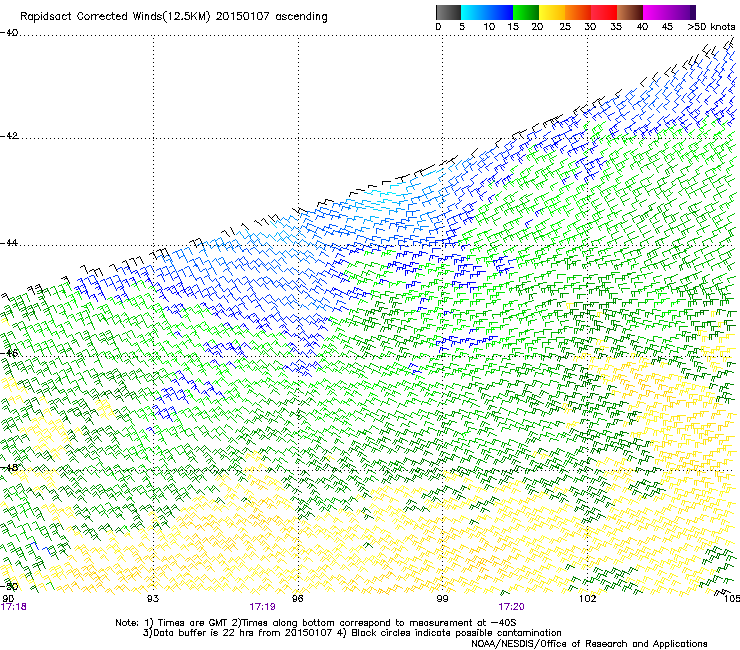Image resolution: width=740 pixels, height=650 pixels.
Task: Click the chart title Rapidscat Corrected Winds
Action: (174, 17)
